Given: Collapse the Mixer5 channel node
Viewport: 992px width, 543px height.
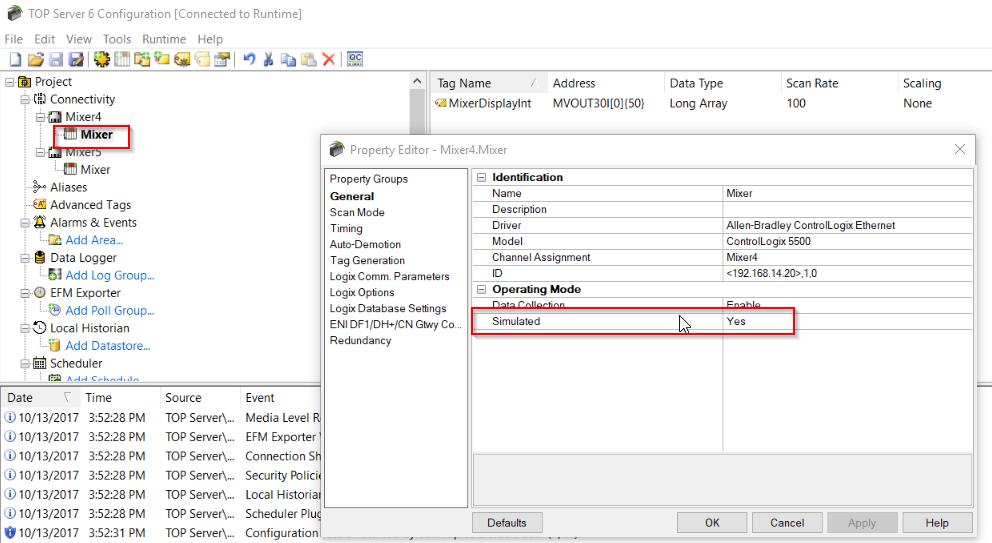Looking at the screenshot, I should [40, 153].
